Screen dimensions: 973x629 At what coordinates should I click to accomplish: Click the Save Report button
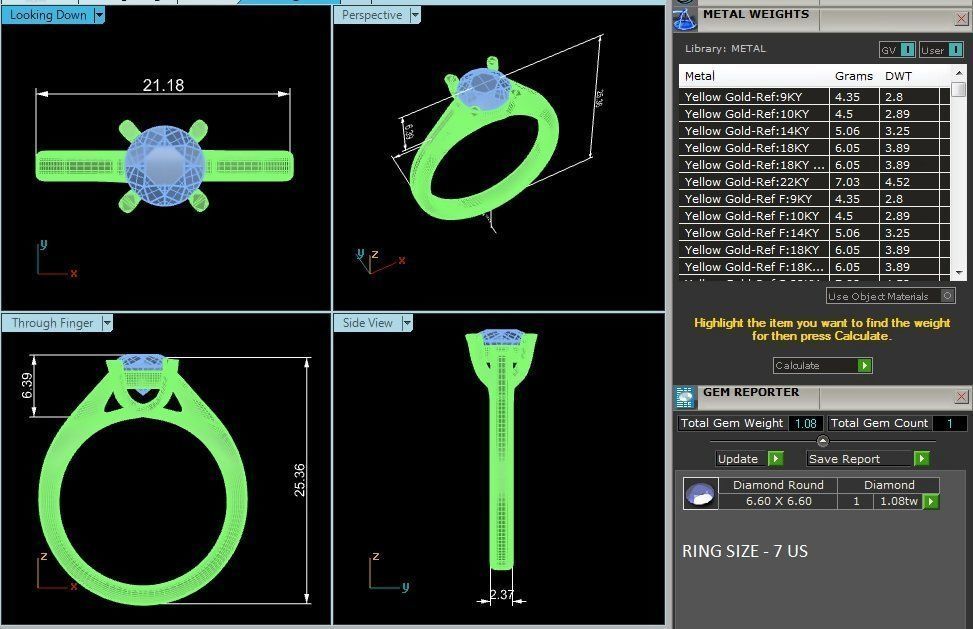pyautogui.click(x=868, y=458)
